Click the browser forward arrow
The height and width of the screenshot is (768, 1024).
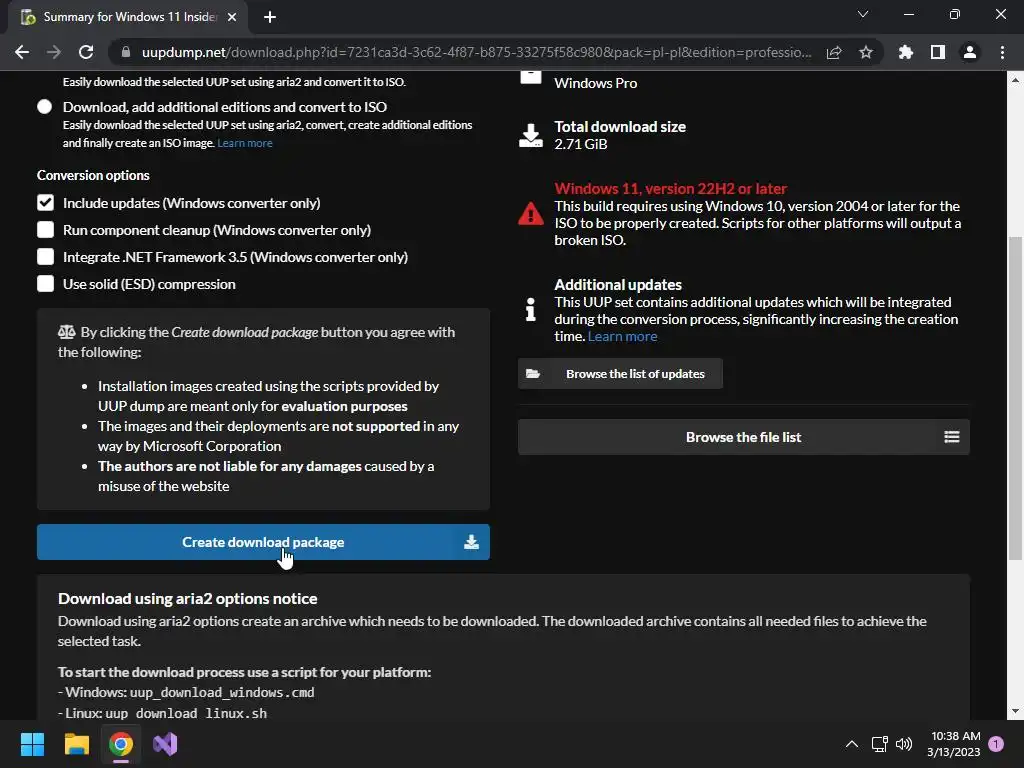point(54,52)
